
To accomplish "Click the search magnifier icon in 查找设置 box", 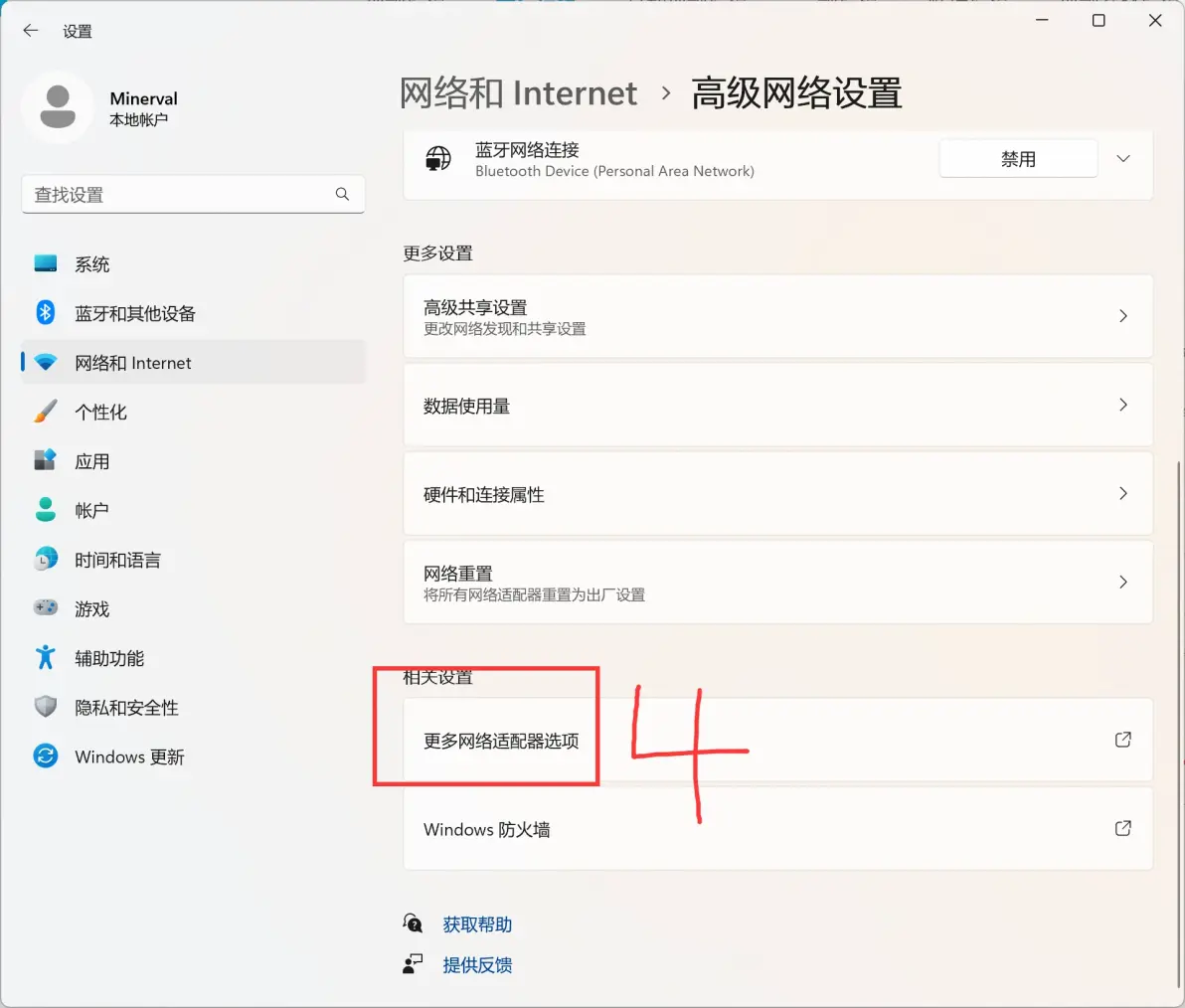I will pos(342,194).
